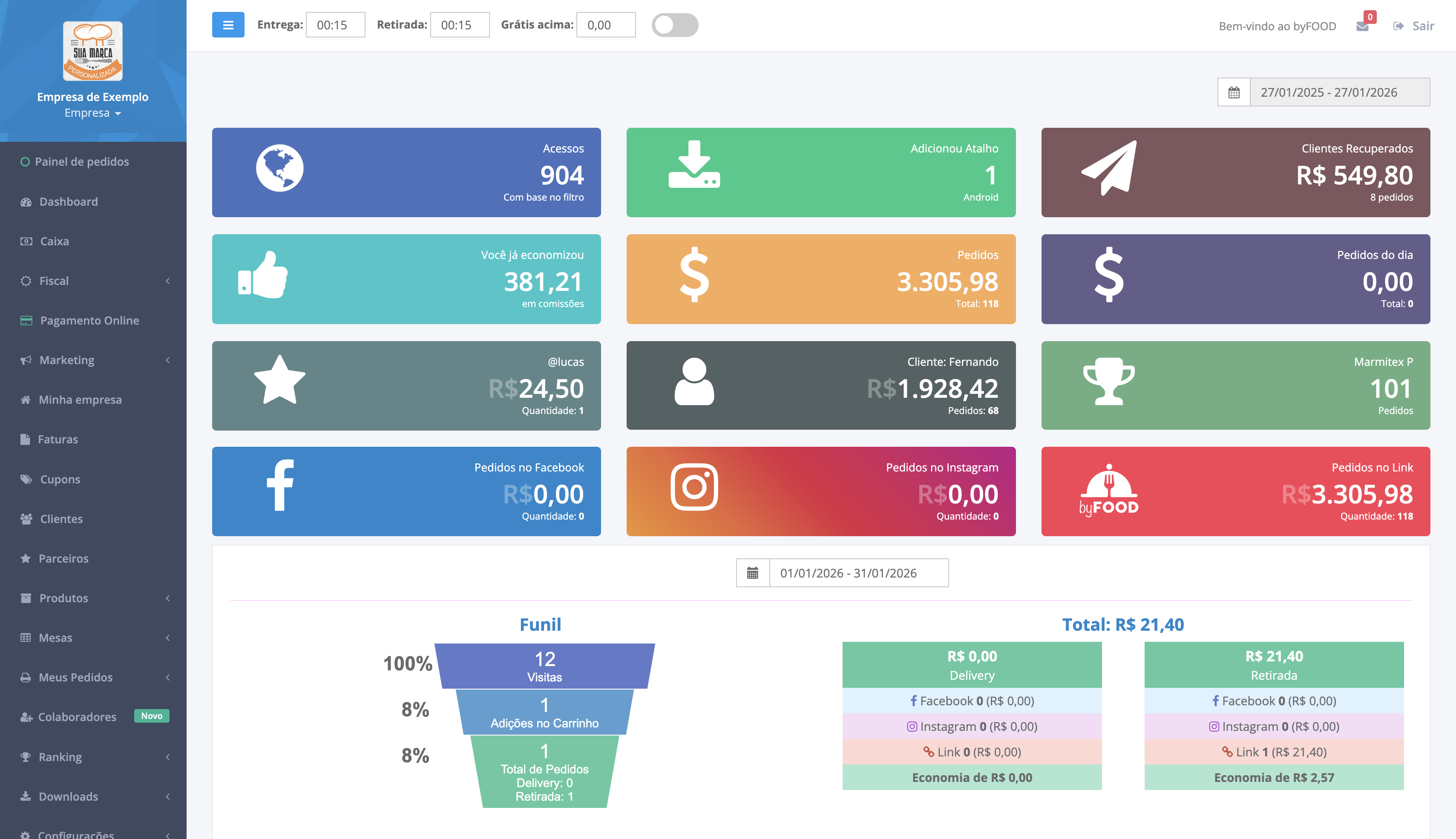Image resolution: width=1456 pixels, height=839 pixels.
Task: Open Faturas from the sidebar
Action: [x=58, y=439]
